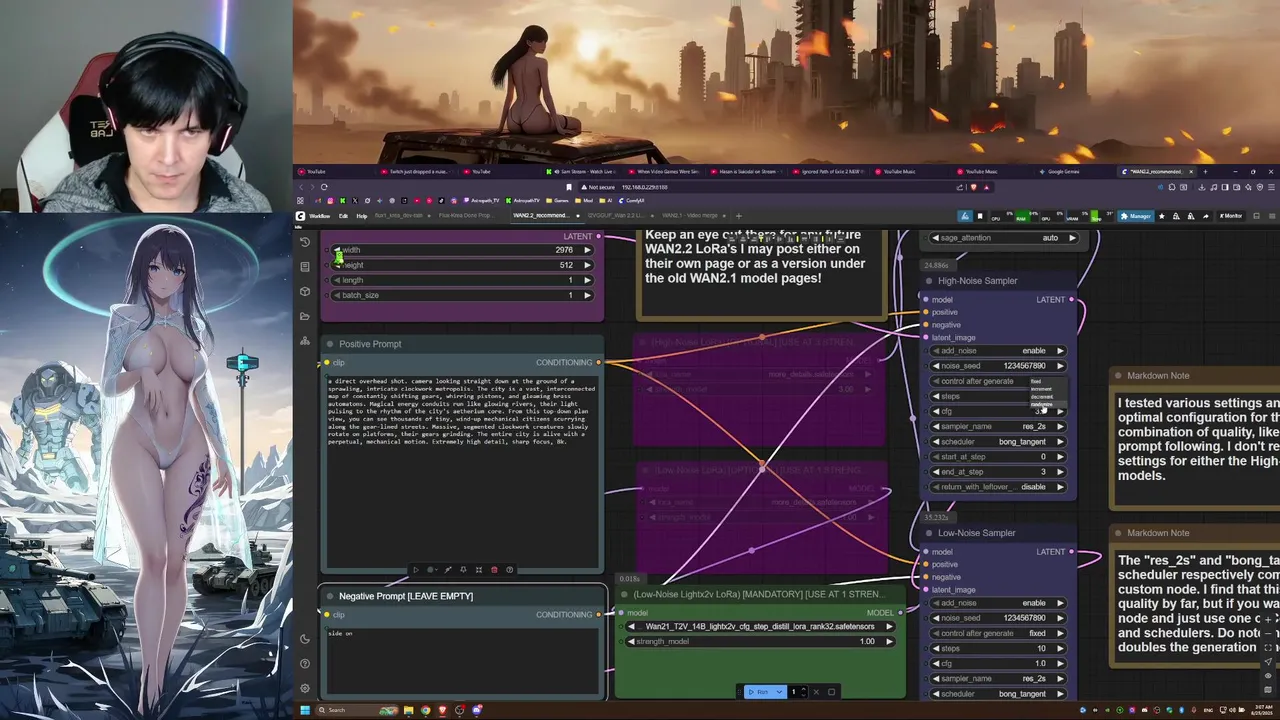
Task: Toggle add_noise in Low-Noise Sampler
Action: click(999, 603)
